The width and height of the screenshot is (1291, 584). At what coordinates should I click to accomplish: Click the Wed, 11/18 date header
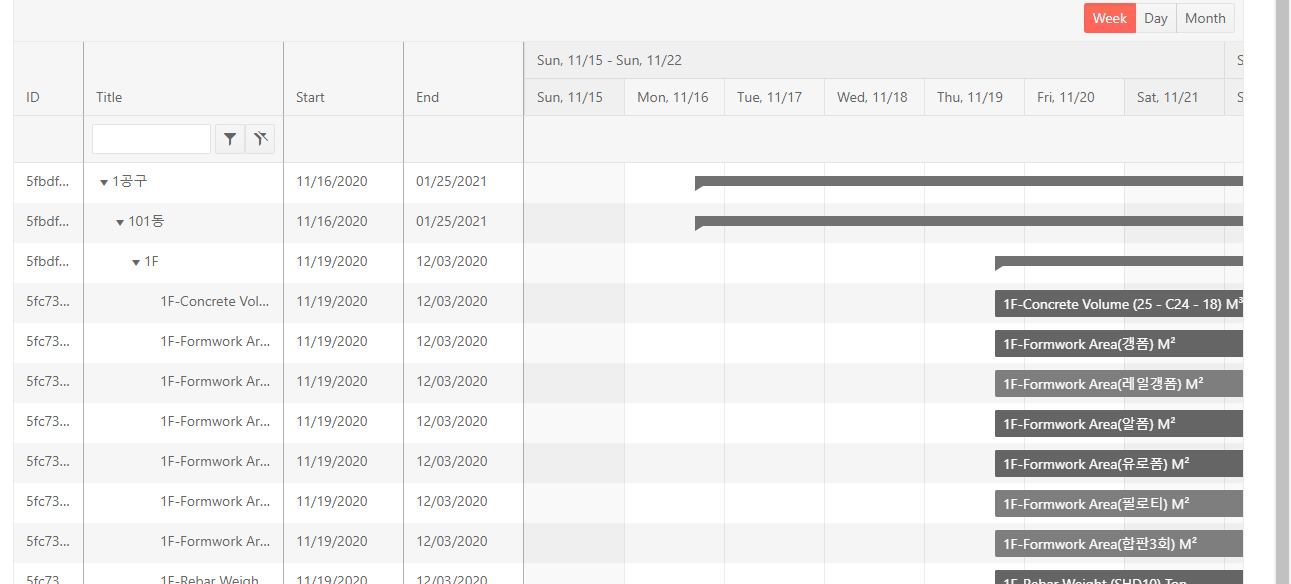pyautogui.click(x=873, y=97)
